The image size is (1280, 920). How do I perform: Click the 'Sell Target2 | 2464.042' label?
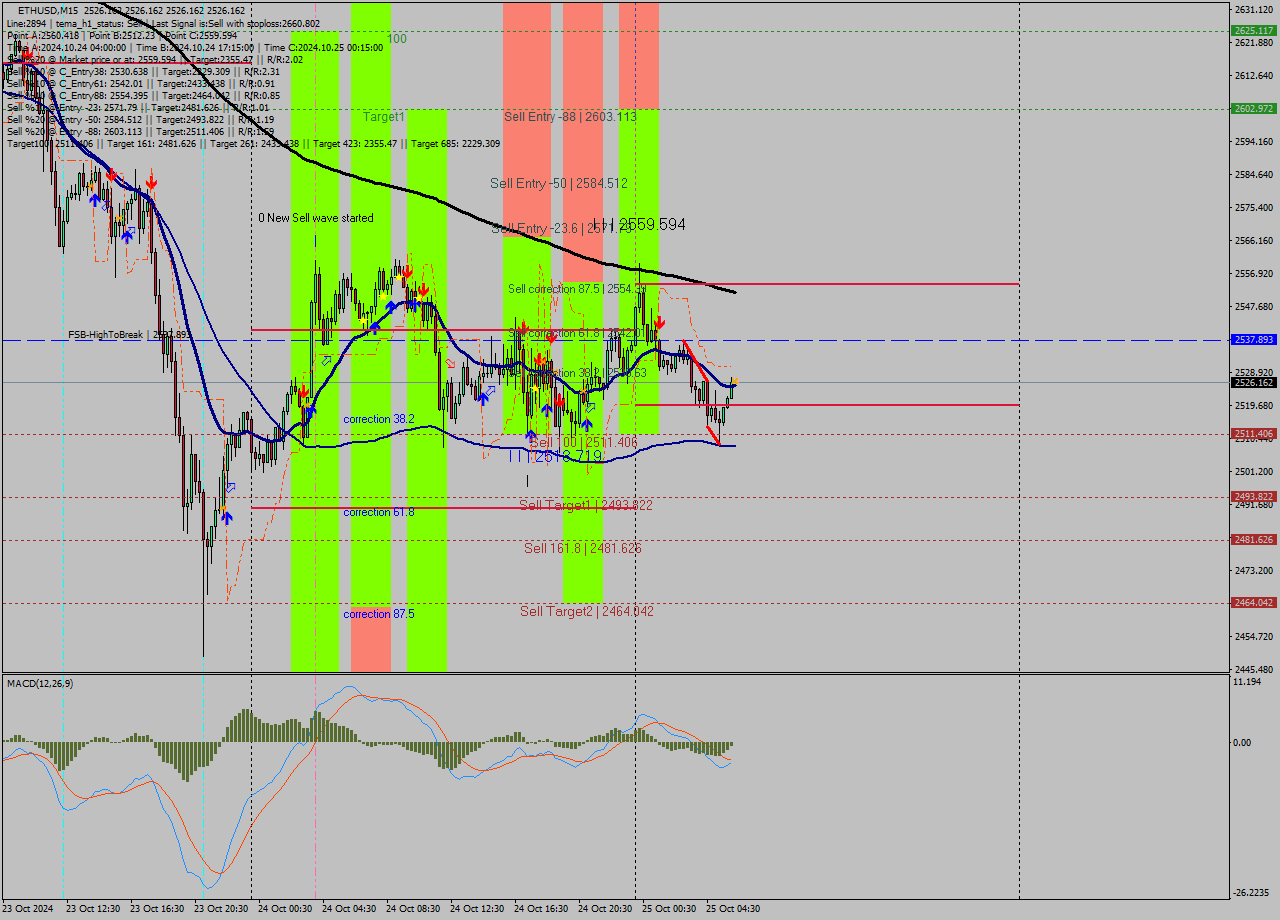pos(587,611)
